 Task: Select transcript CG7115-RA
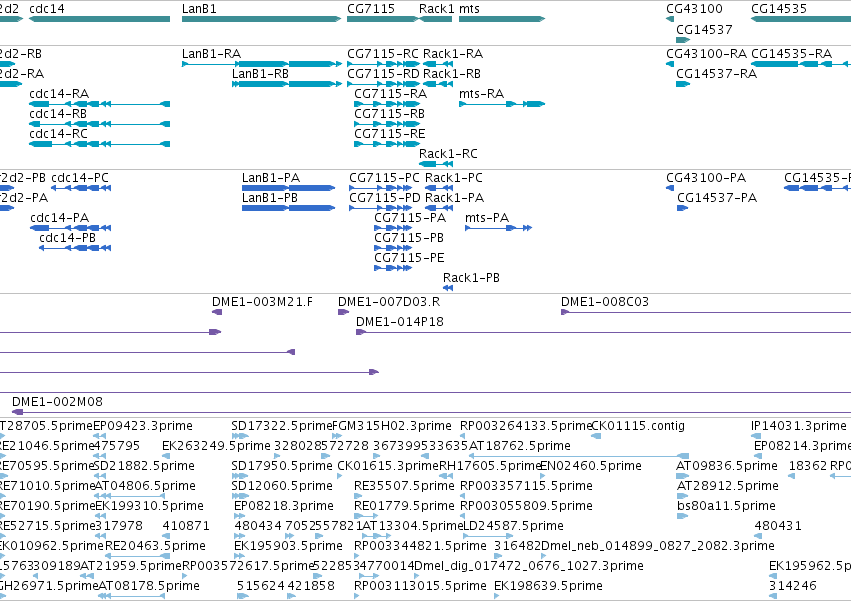[x=387, y=104]
